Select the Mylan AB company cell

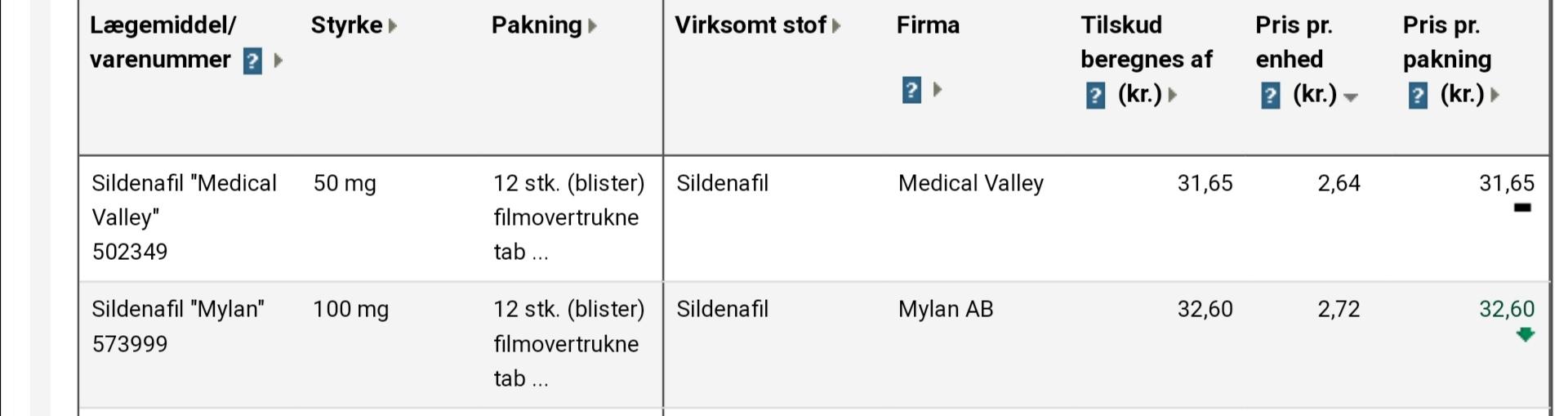pos(945,309)
